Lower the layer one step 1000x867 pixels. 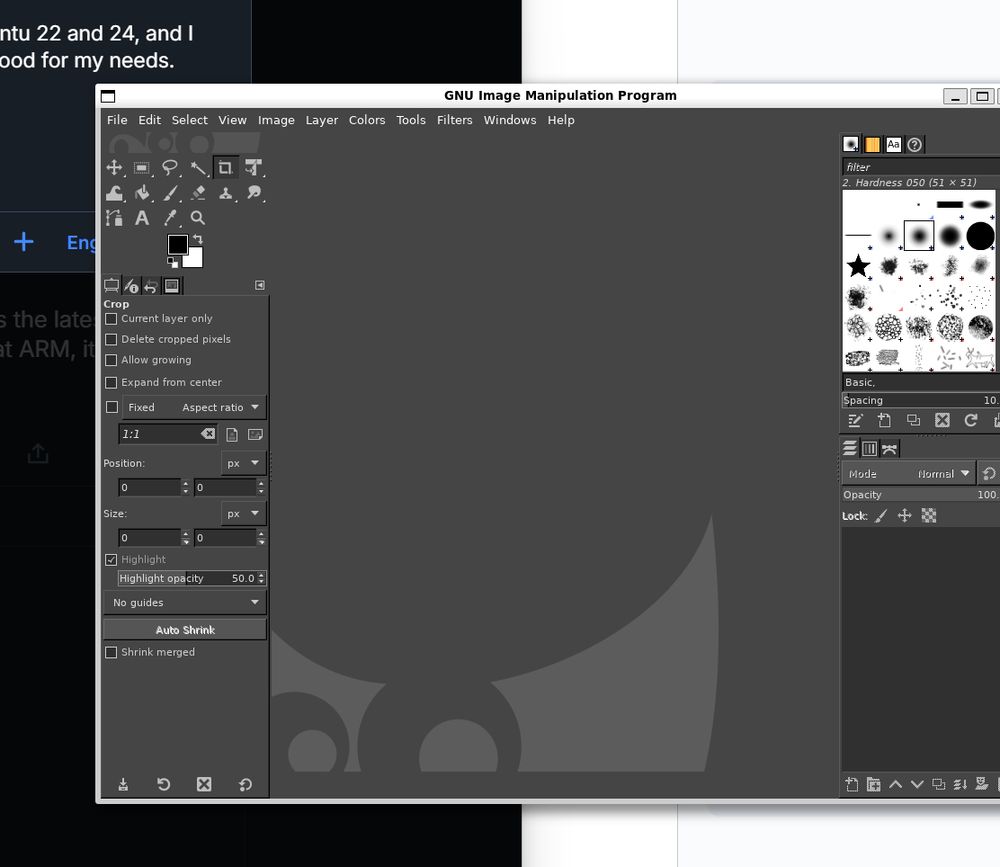click(917, 784)
